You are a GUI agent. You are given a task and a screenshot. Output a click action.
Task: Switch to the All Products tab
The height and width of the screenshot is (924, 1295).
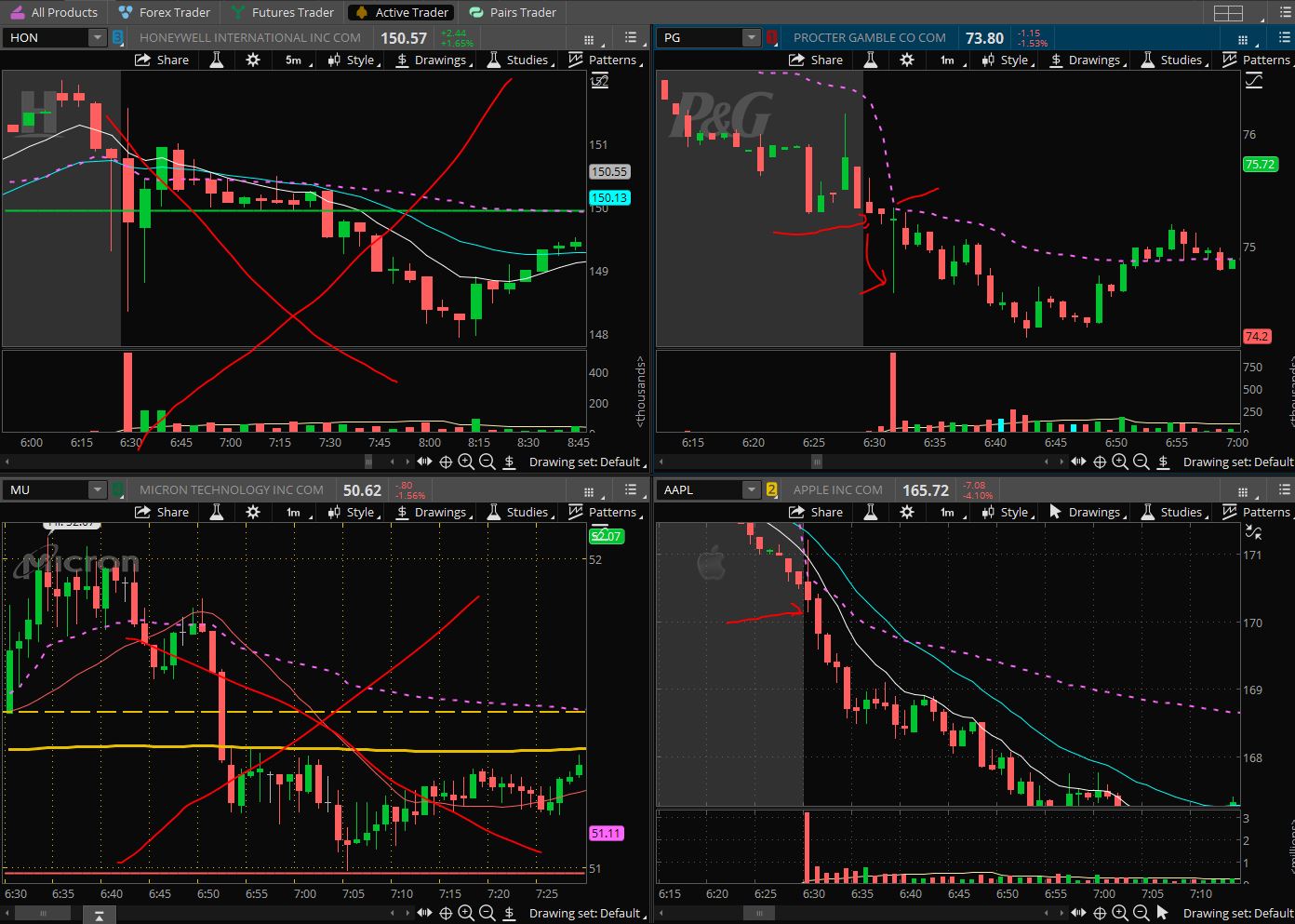pyautogui.click(x=55, y=12)
